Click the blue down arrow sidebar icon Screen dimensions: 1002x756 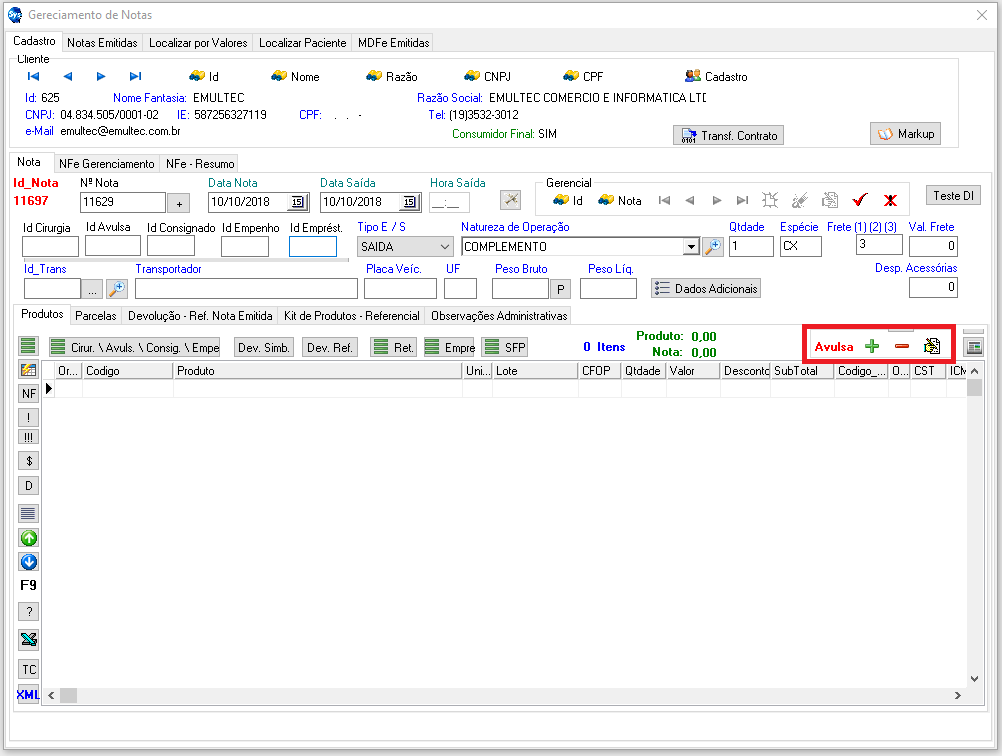(x=29, y=562)
